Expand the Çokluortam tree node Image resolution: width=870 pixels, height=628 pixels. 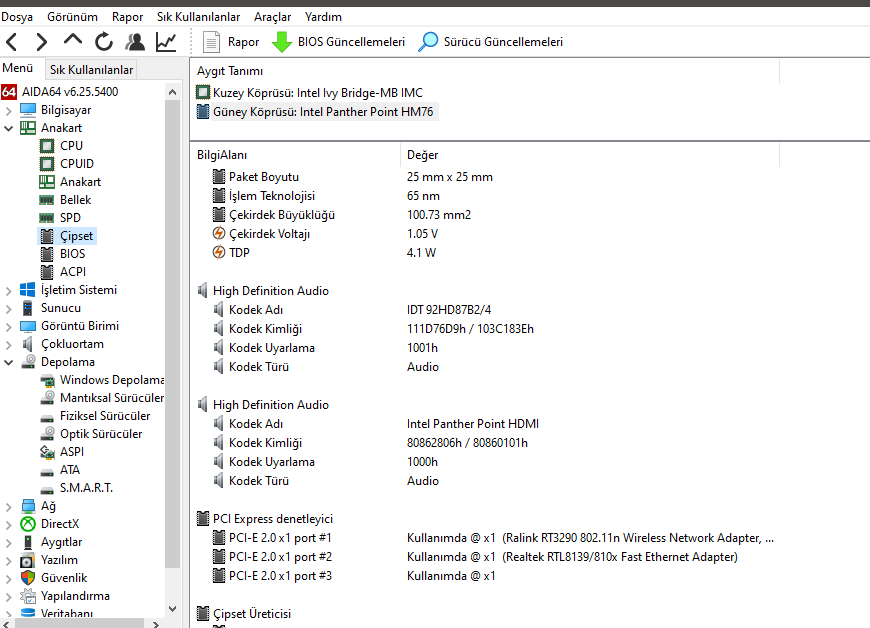[8, 345]
